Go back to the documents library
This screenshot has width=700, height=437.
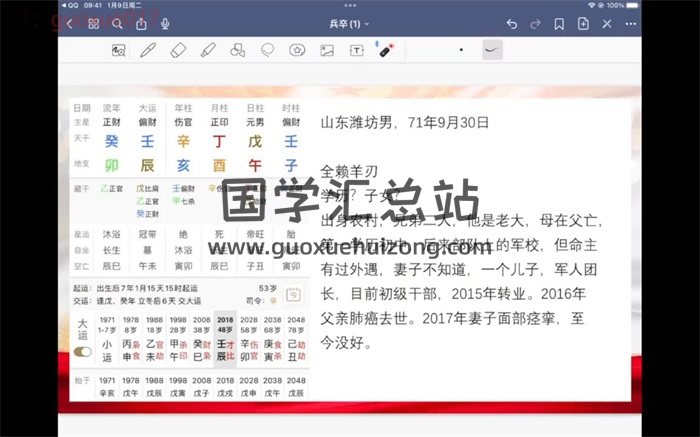pyautogui.click(x=69, y=23)
